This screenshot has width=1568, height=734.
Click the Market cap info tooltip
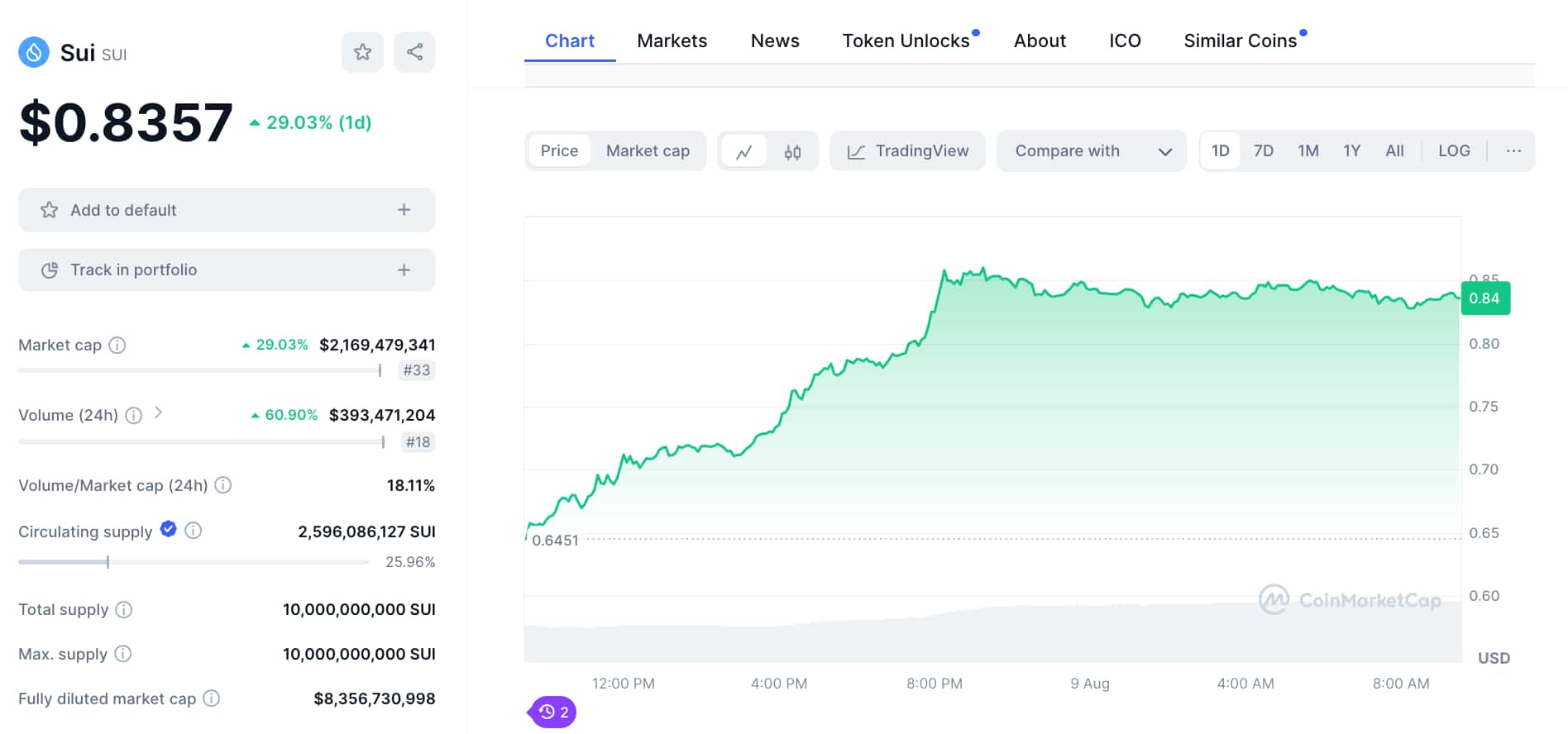tap(117, 346)
